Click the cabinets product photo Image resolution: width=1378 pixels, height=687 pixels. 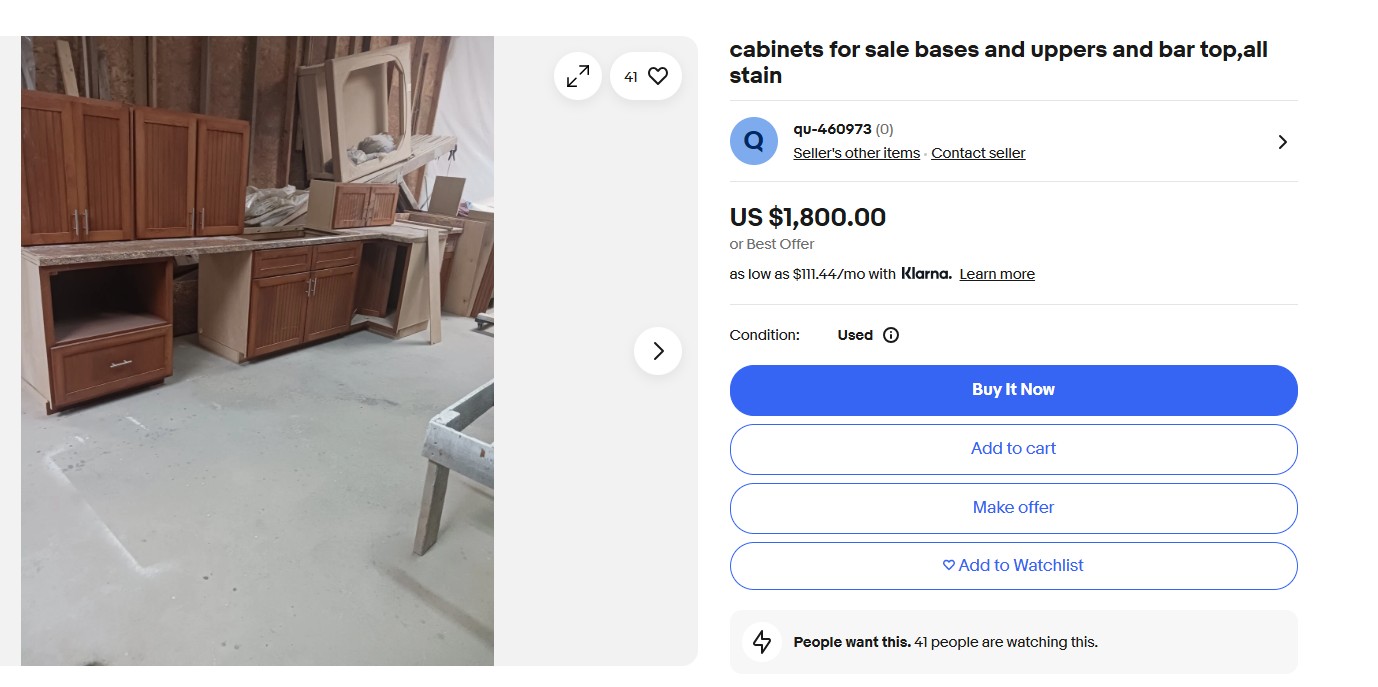257,350
